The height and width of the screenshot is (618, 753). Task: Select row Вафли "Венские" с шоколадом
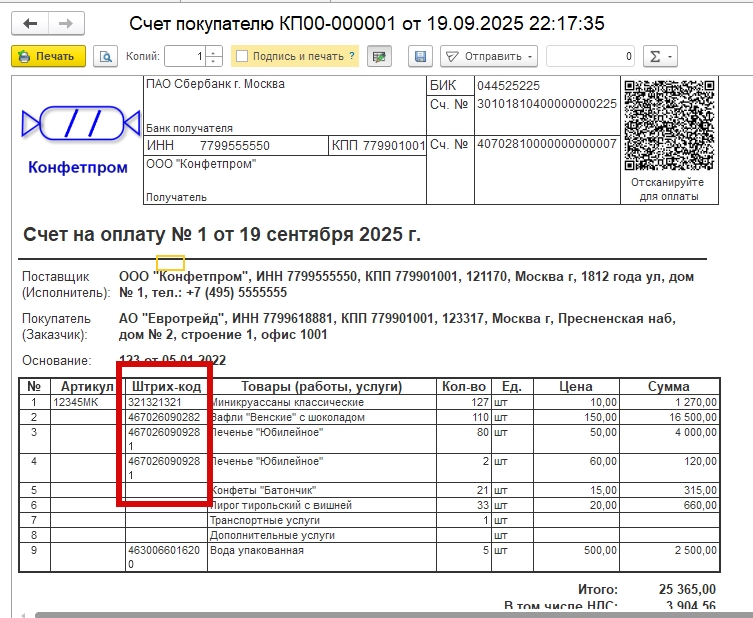[369, 417]
